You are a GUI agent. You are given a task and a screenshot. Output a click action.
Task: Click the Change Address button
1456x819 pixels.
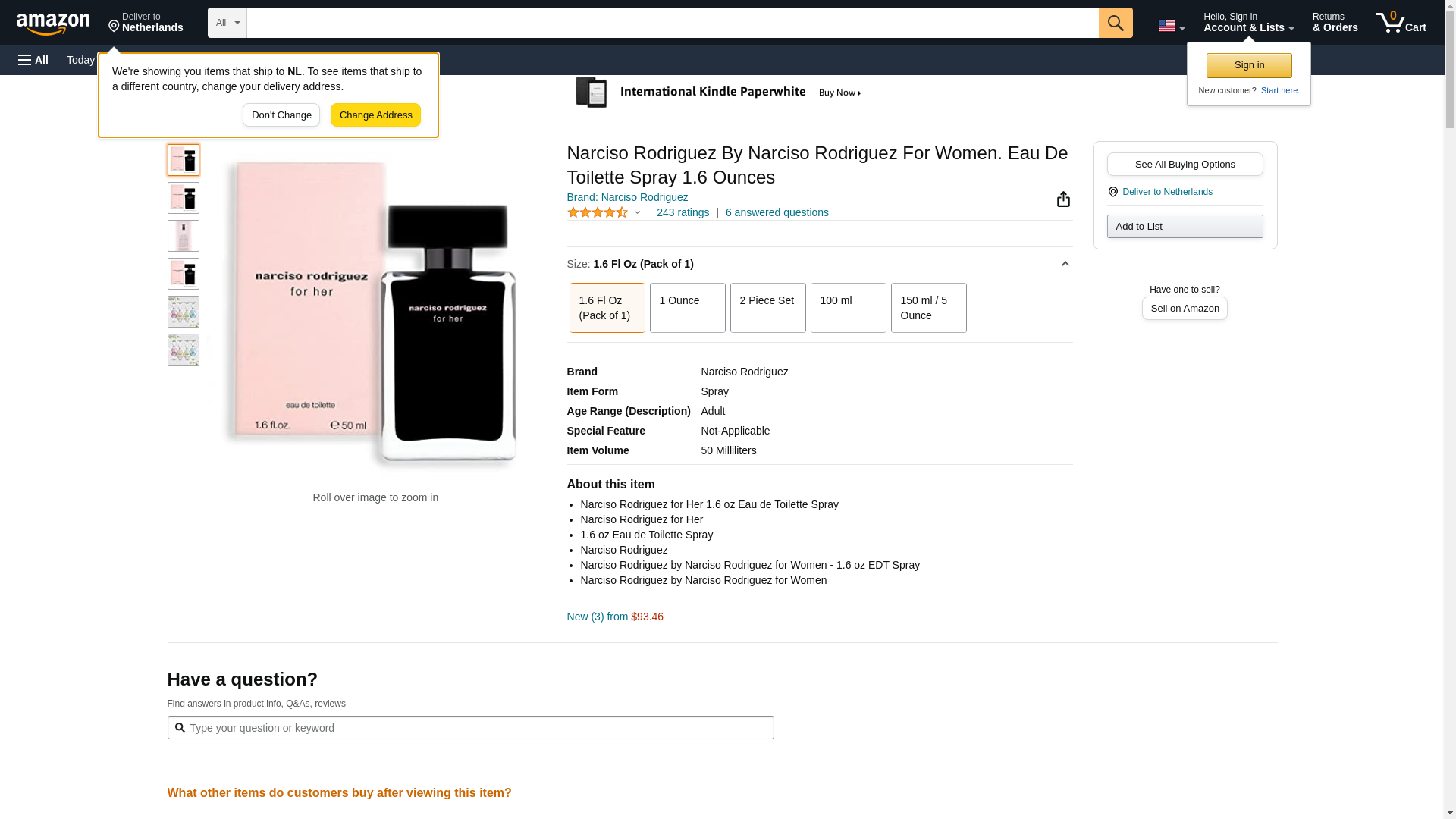(375, 115)
